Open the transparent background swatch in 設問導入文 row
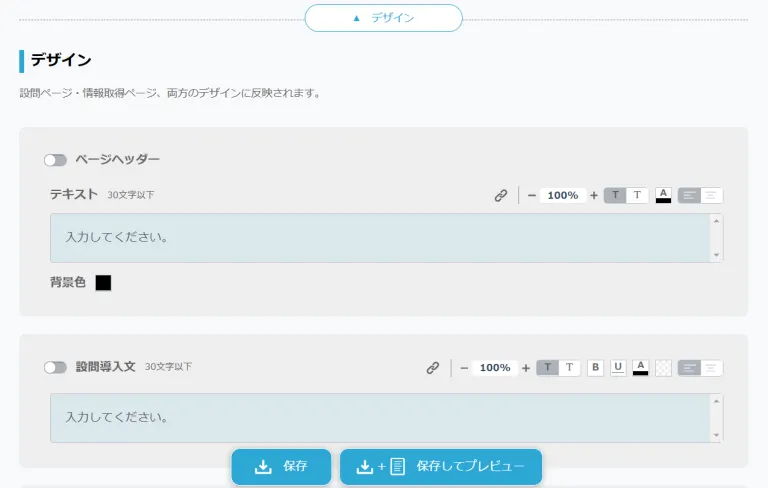Image resolution: width=768 pixels, height=488 pixels. click(663, 368)
